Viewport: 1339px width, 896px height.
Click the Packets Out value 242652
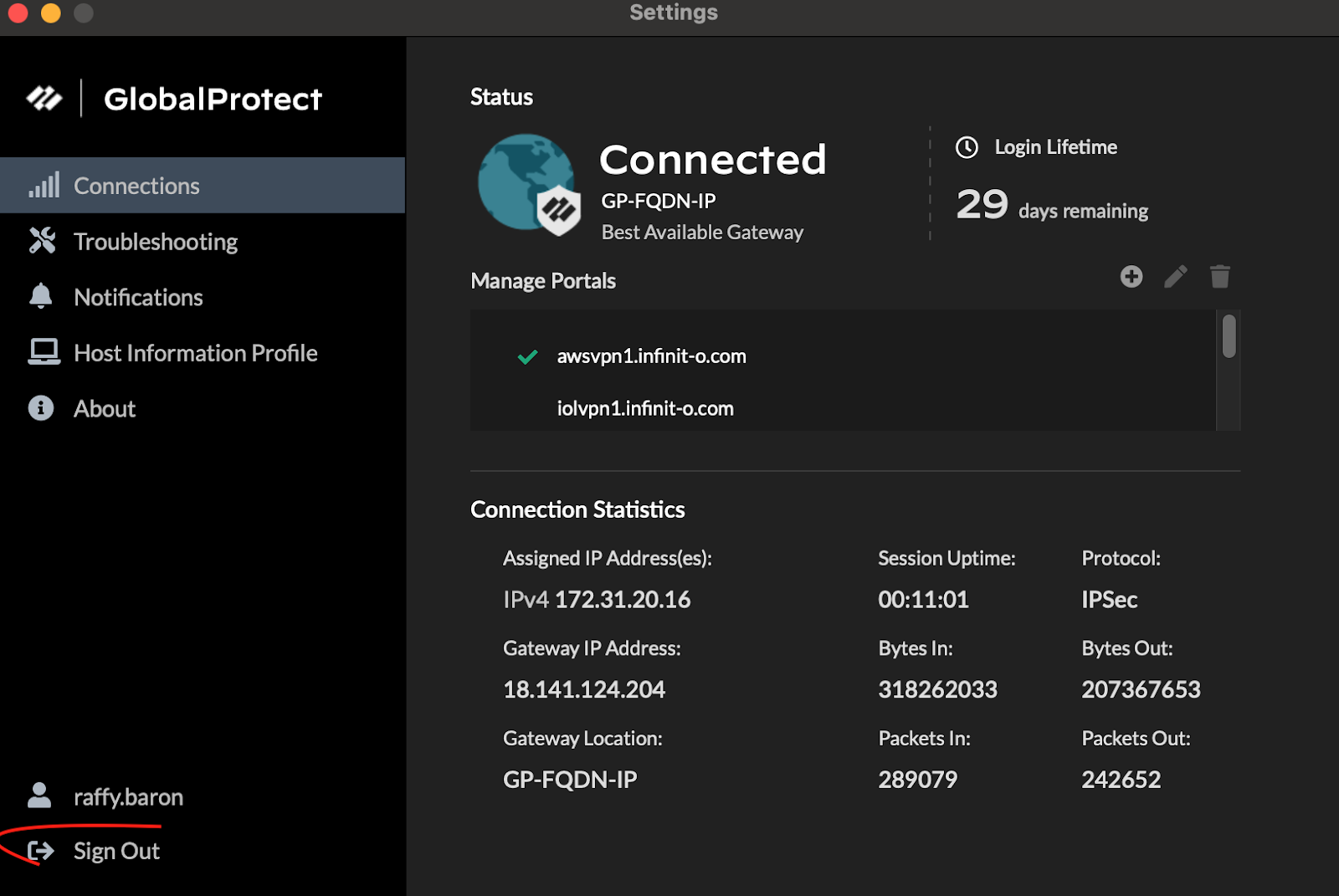point(1121,779)
